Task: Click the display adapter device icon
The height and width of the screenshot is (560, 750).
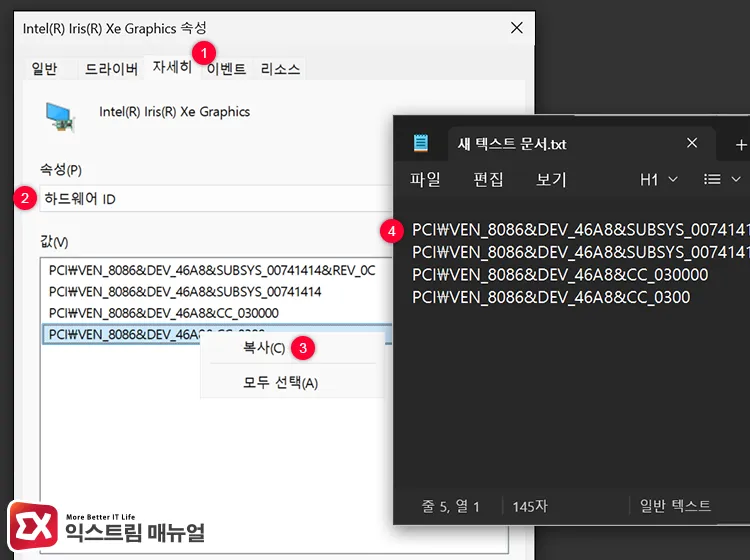Action: click(x=60, y=117)
